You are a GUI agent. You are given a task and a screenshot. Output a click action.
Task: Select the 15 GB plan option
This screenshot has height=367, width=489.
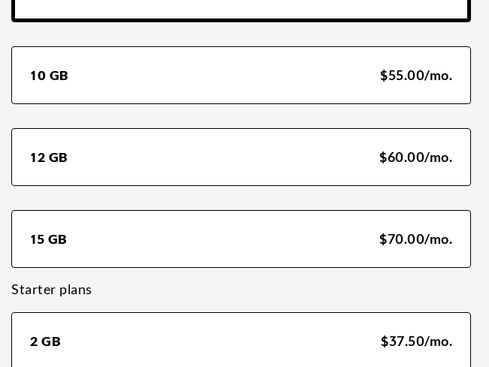tap(241, 239)
